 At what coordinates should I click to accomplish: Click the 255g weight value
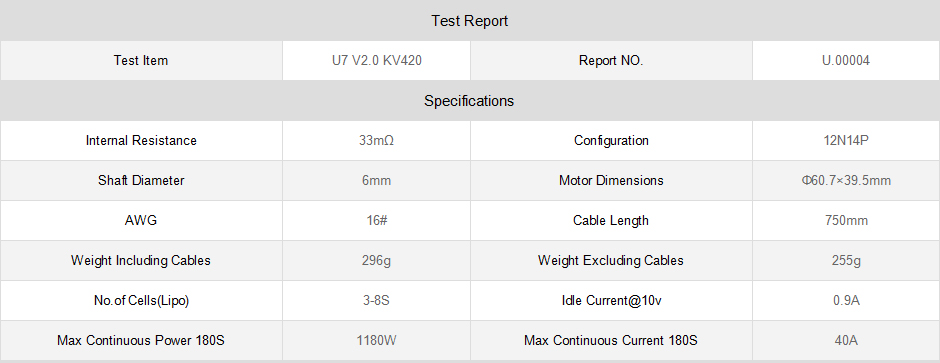[x=846, y=261]
